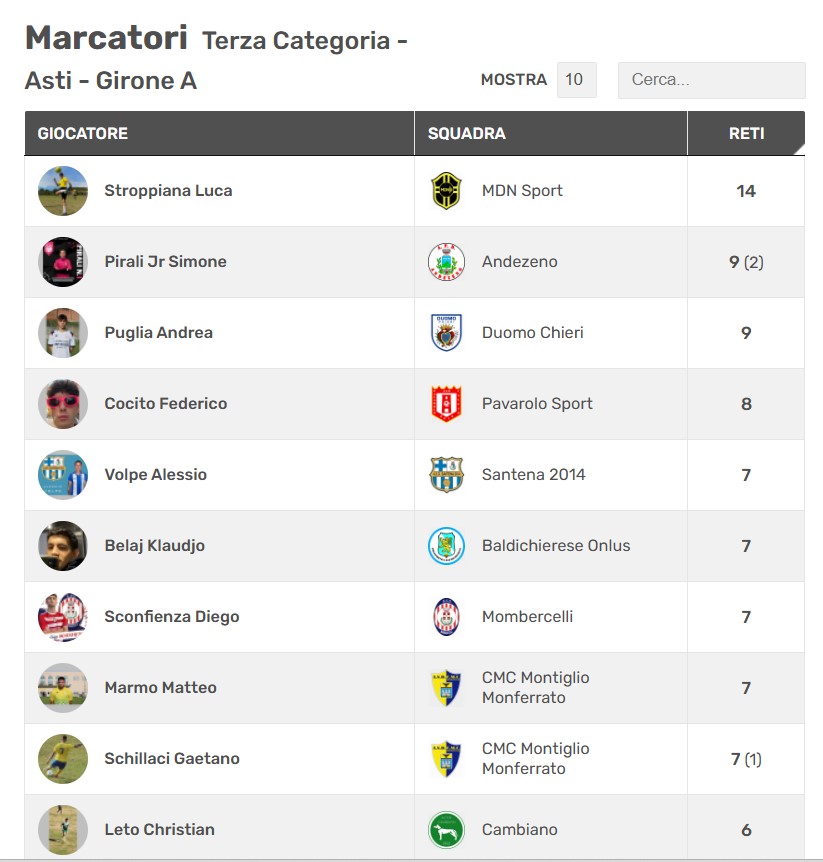Sort table by Squadra column header
The width and height of the screenshot is (823, 862).
pos(467,133)
